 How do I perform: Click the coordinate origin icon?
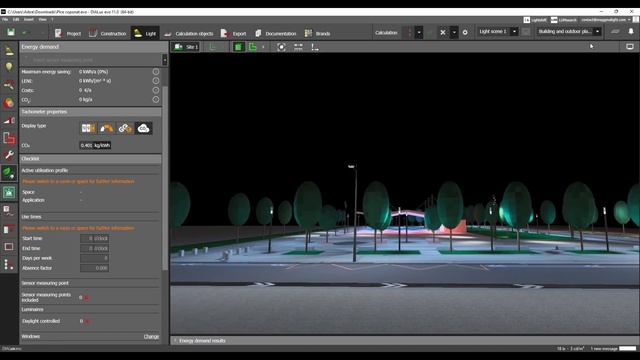[315, 47]
